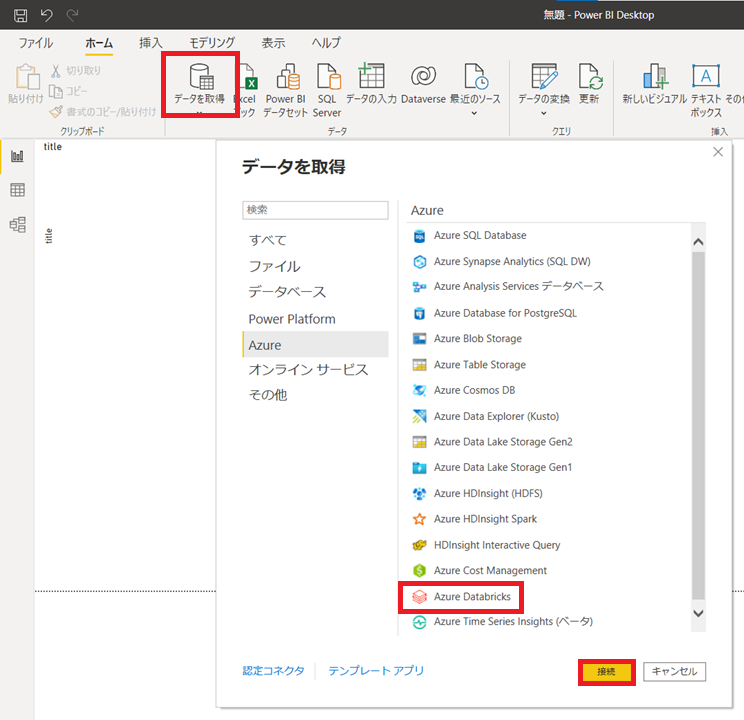
Task: Click the Redo arrow icon
Action: tap(72, 15)
